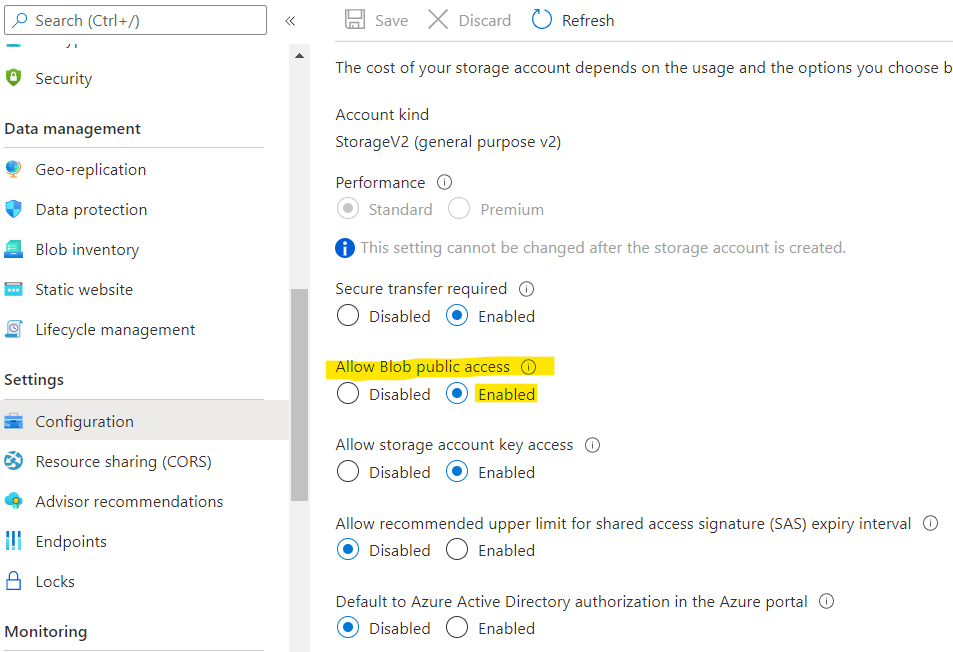Click the Endpoints bars icon

[x=14, y=542]
